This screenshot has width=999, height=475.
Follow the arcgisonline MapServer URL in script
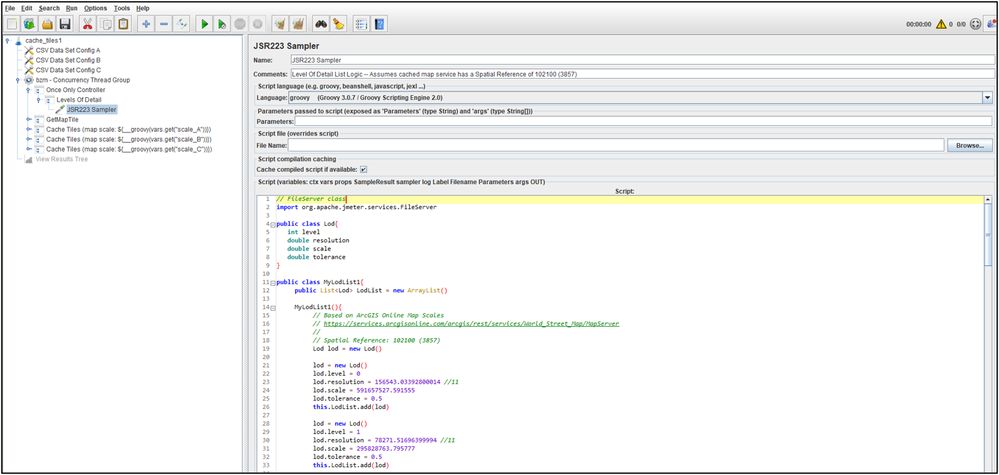(470, 323)
